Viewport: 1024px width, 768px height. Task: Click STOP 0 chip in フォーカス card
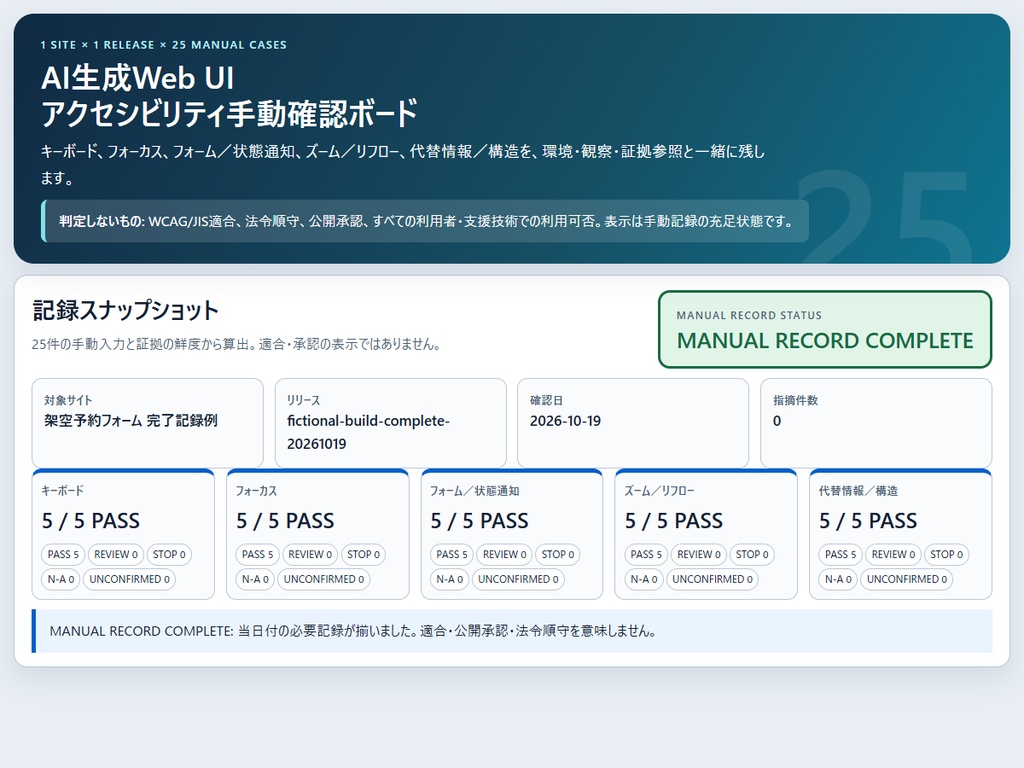(x=363, y=554)
